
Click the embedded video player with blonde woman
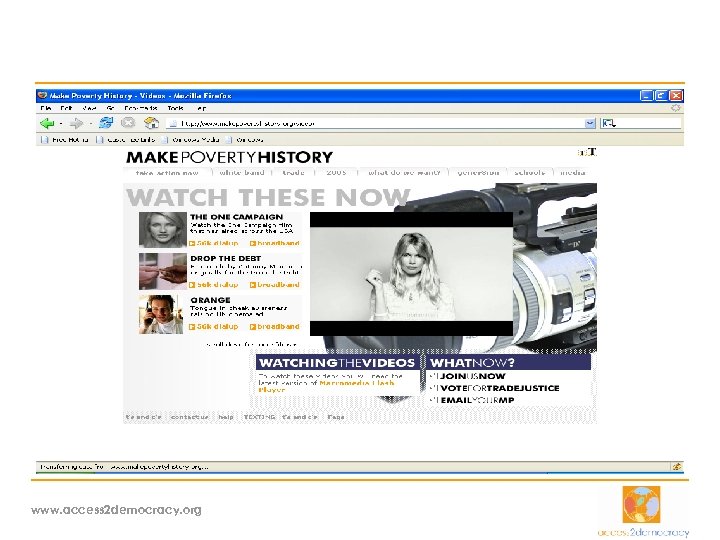[x=411, y=274]
